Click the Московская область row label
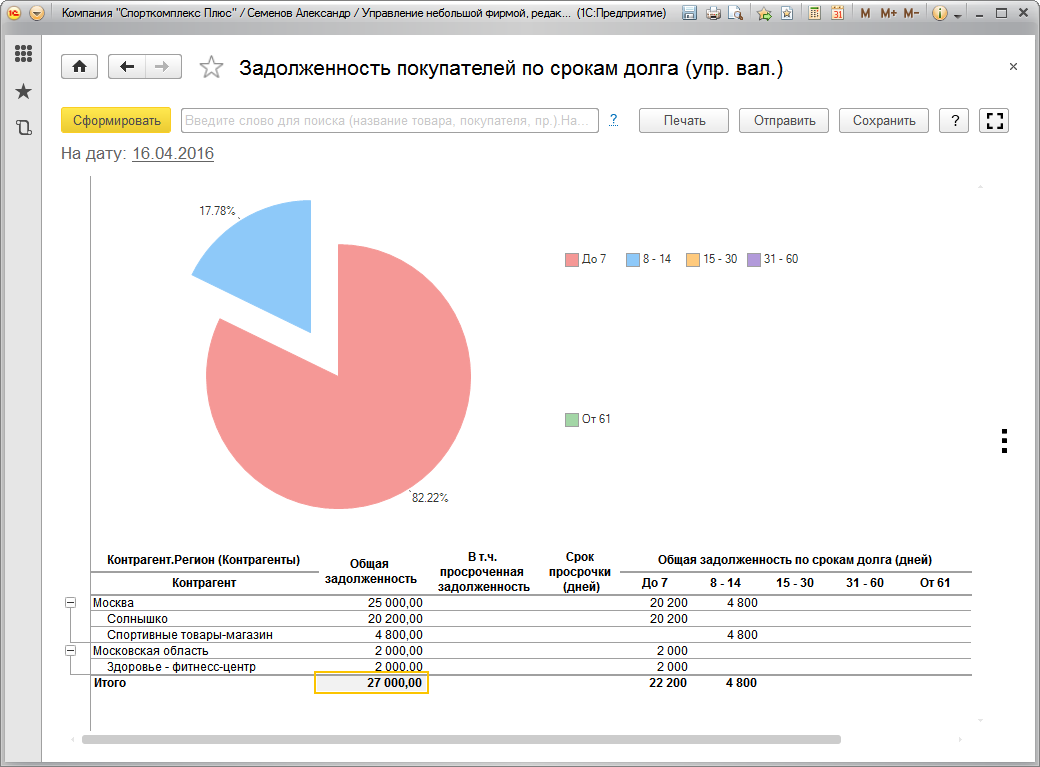The width and height of the screenshot is (1040, 767). click(x=151, y=651)
